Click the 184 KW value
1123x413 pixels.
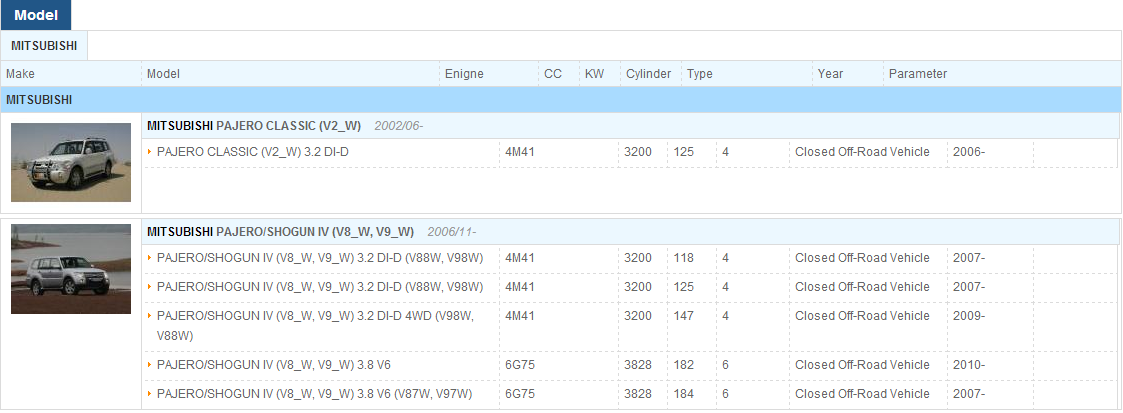coord(684,394)
